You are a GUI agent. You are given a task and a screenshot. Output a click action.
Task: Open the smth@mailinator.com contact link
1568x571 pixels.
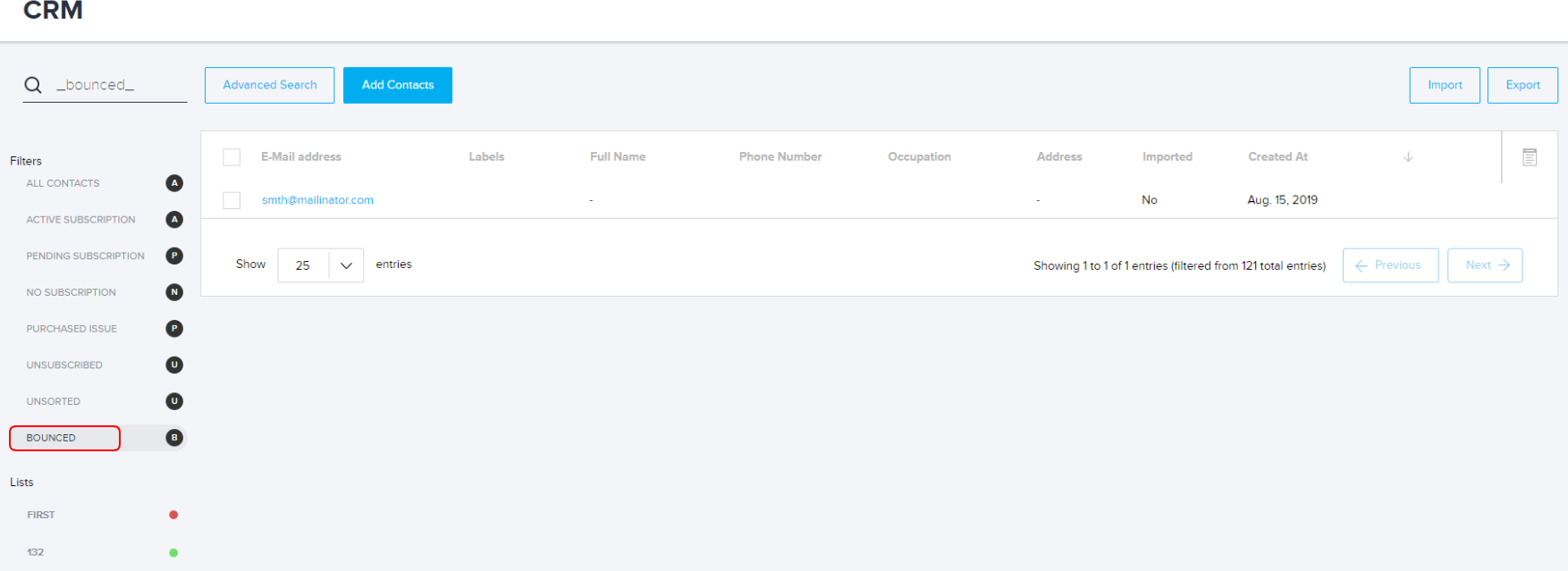[x=317, y=200]
